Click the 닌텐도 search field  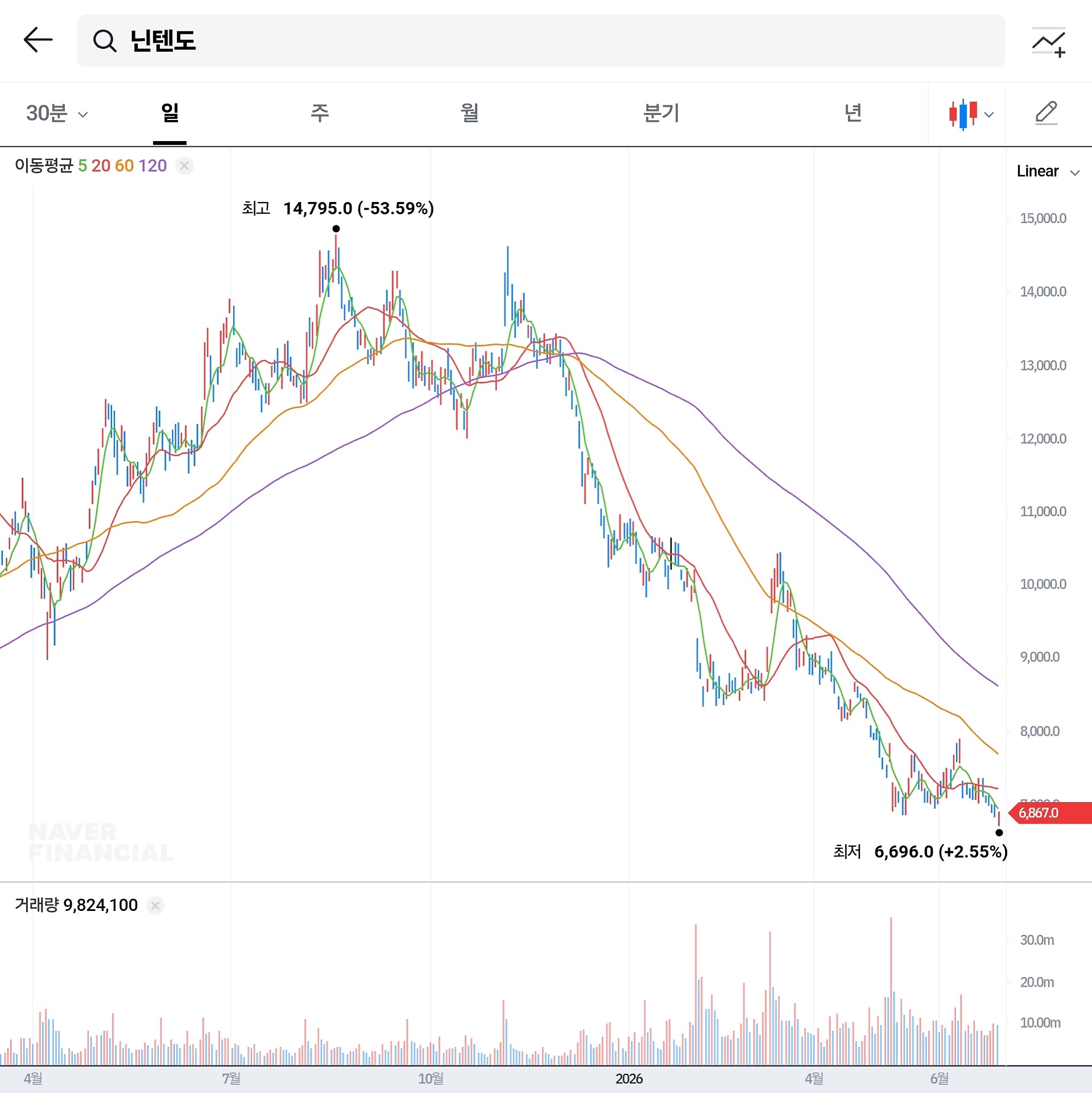coord(541,41)
